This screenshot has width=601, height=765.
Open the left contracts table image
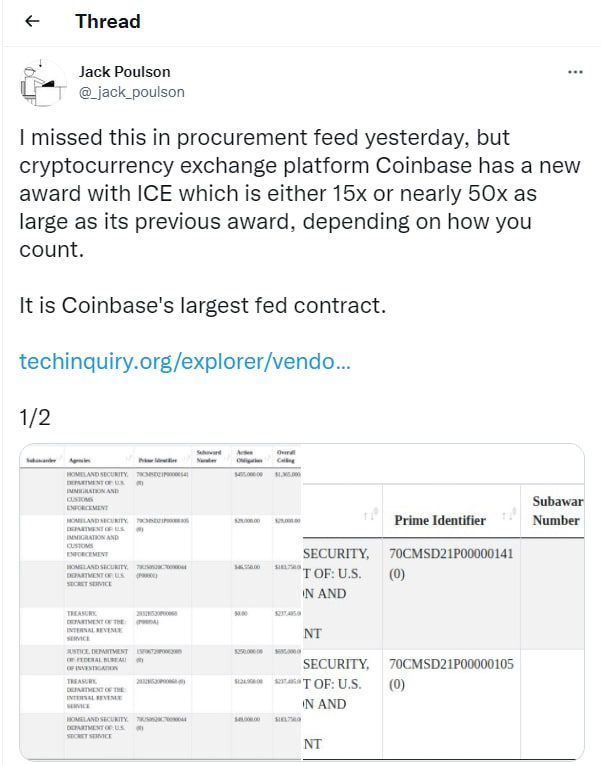click(161, 601)
